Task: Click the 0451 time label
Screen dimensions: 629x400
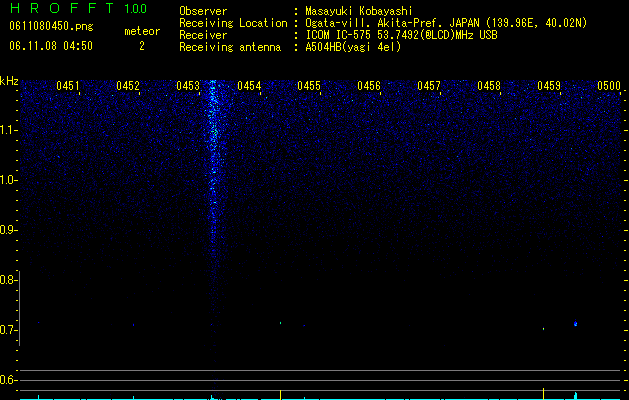Action: (x=68, y=86)
